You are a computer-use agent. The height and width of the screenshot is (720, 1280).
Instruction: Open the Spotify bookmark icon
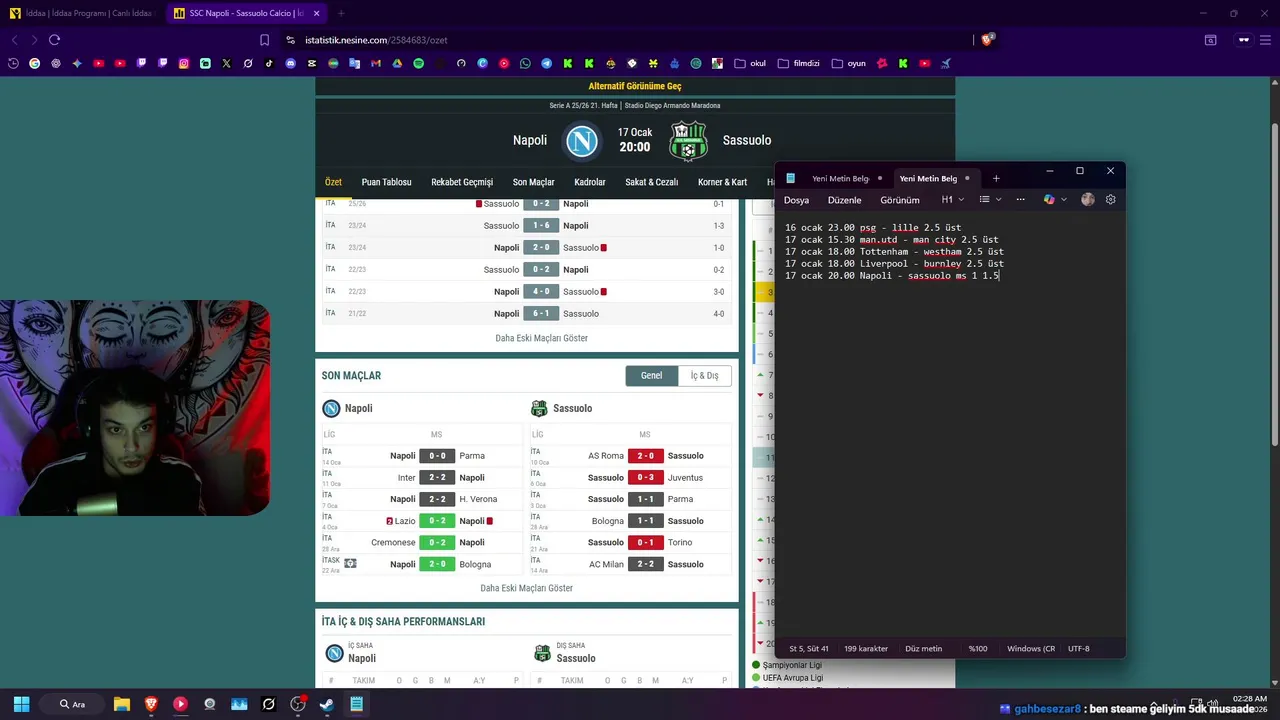pos(418,63)
